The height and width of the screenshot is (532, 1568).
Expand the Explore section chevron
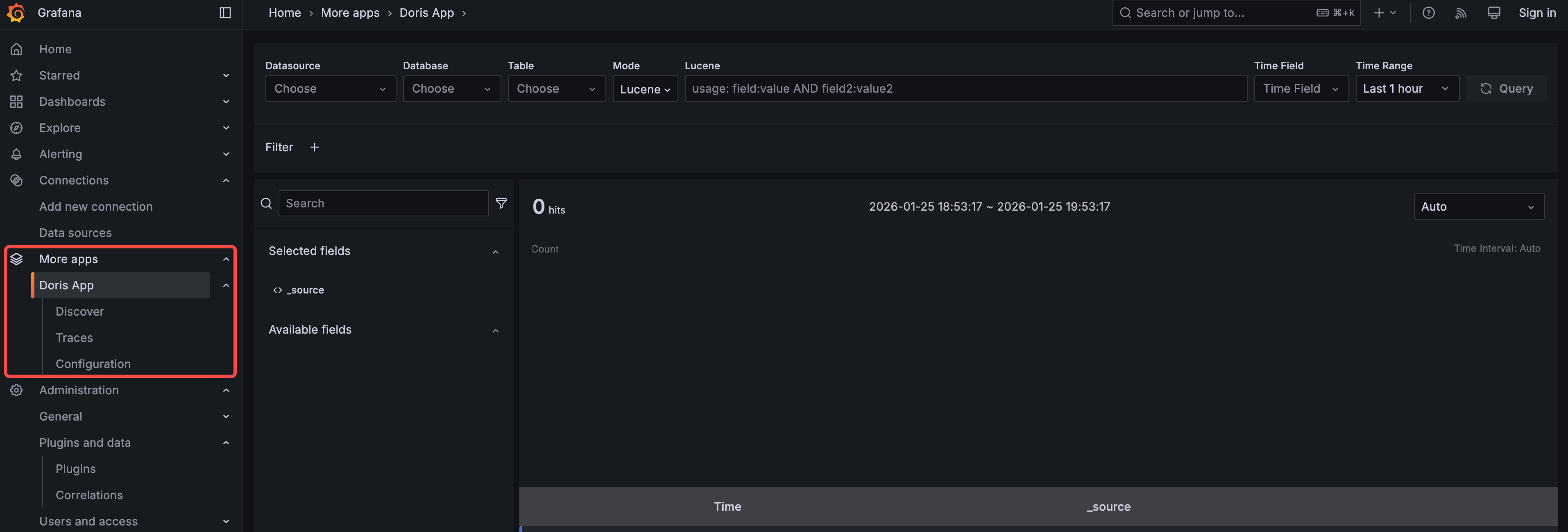226,128
